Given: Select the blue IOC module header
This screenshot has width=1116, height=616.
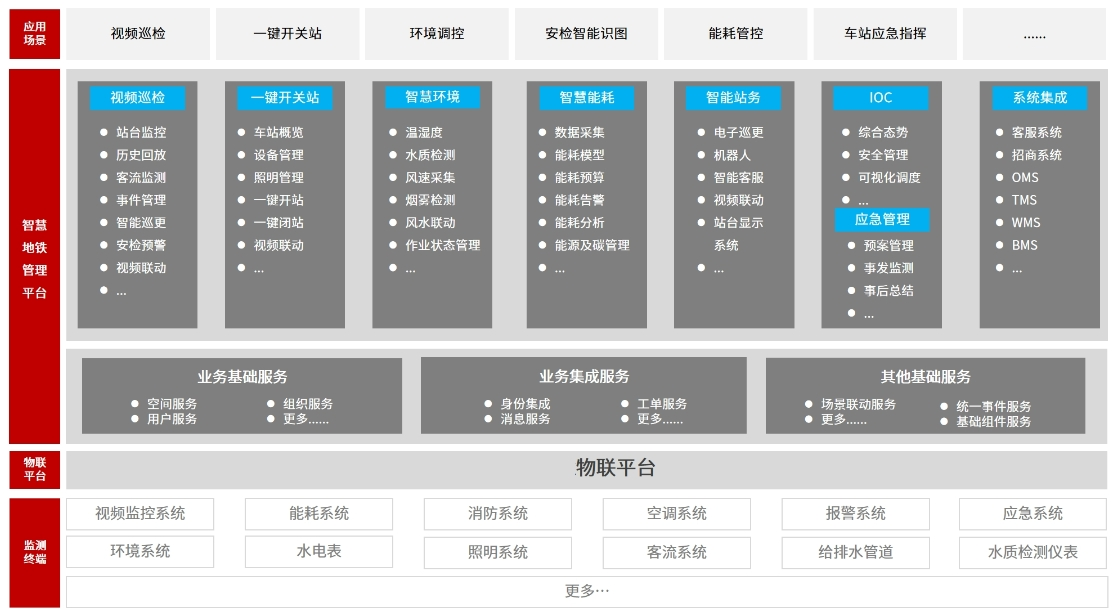Looking at the screenshot, I should click(x=880, y=98).
